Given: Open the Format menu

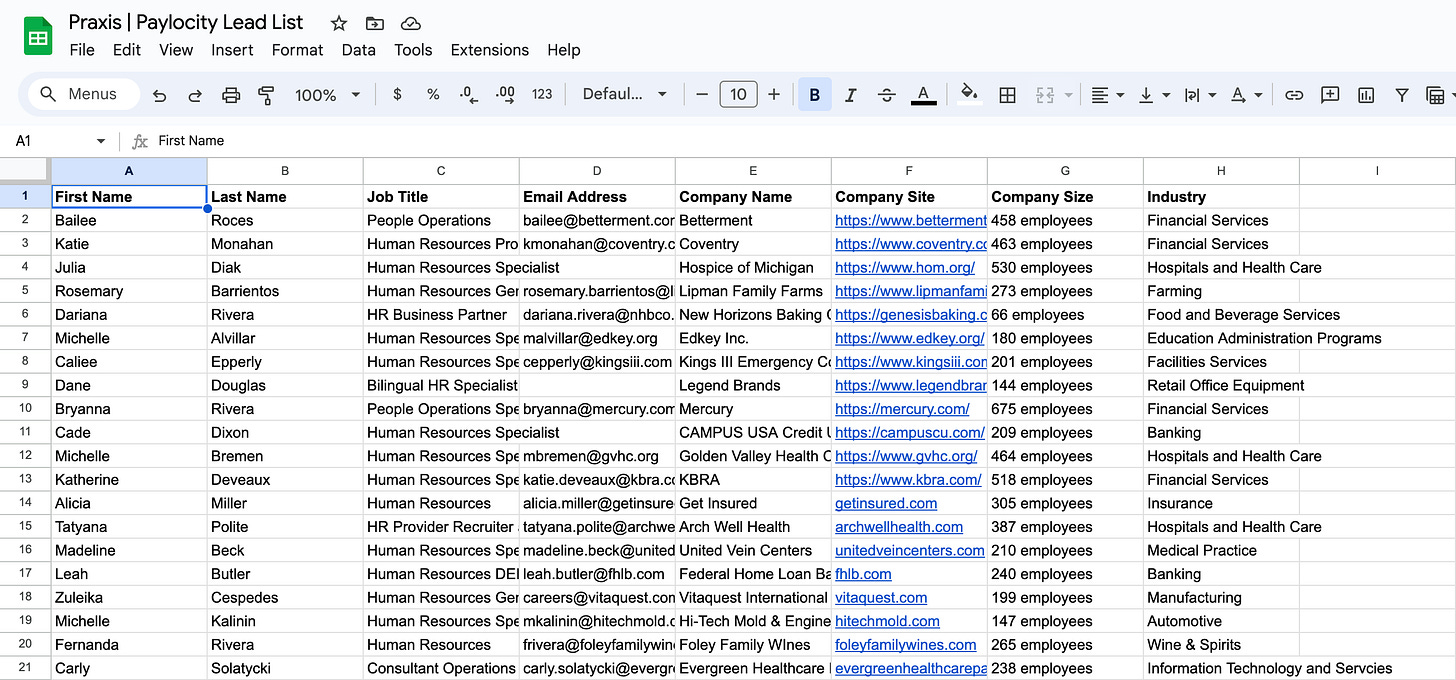Looking at the screenshot, I should coord(297,50).
